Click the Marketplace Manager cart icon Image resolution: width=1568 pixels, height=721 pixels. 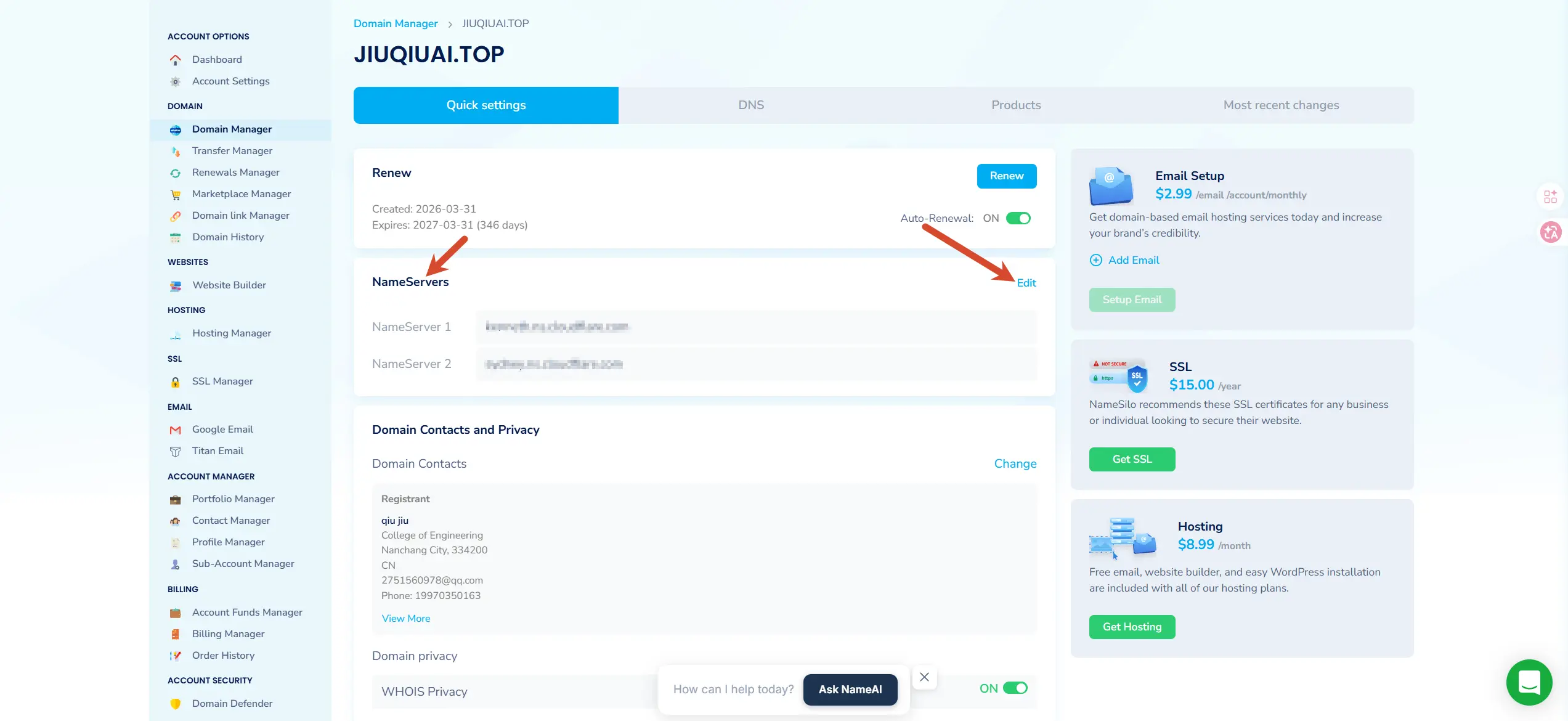pyautogui.click(x=176, y=195)
